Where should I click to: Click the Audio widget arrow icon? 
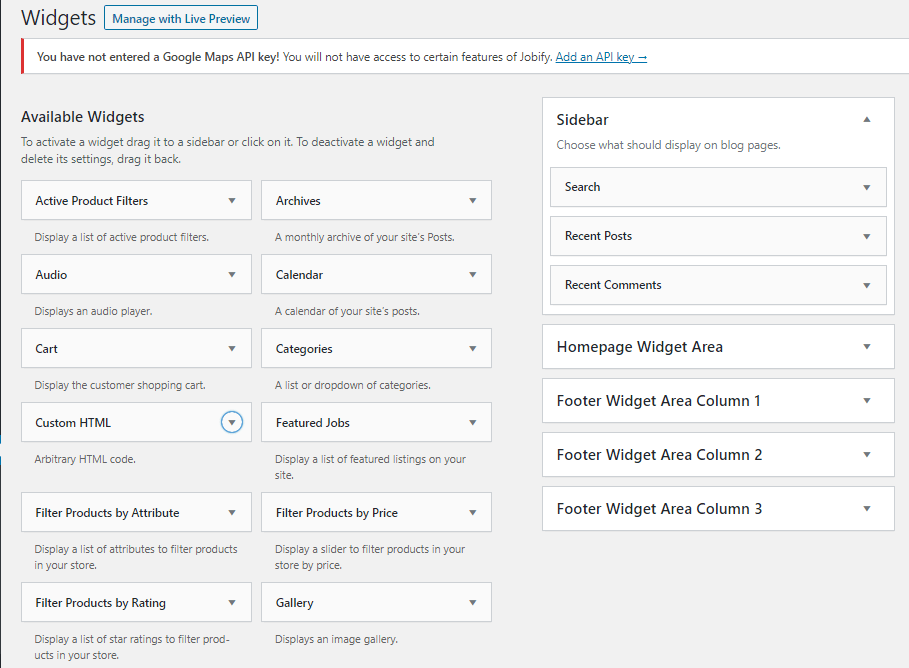click(x=232, y=274)
